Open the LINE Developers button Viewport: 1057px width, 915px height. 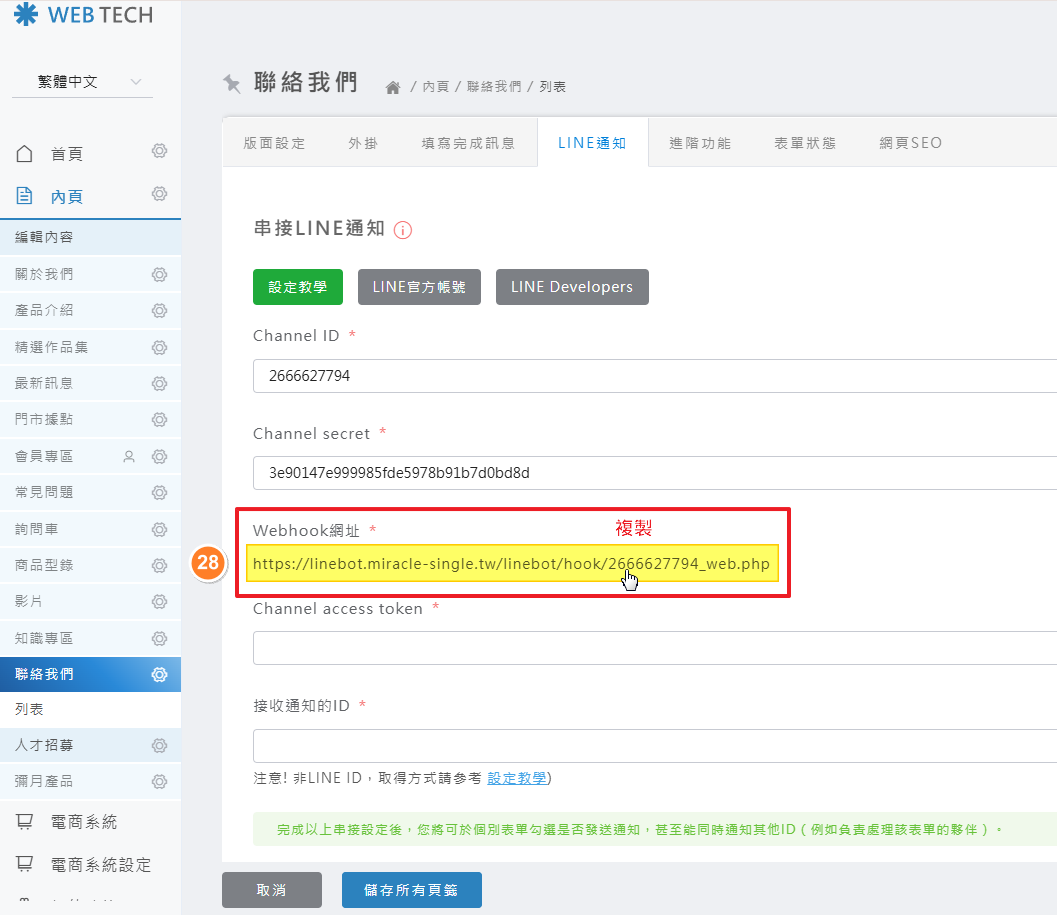(x=571, y=287)
